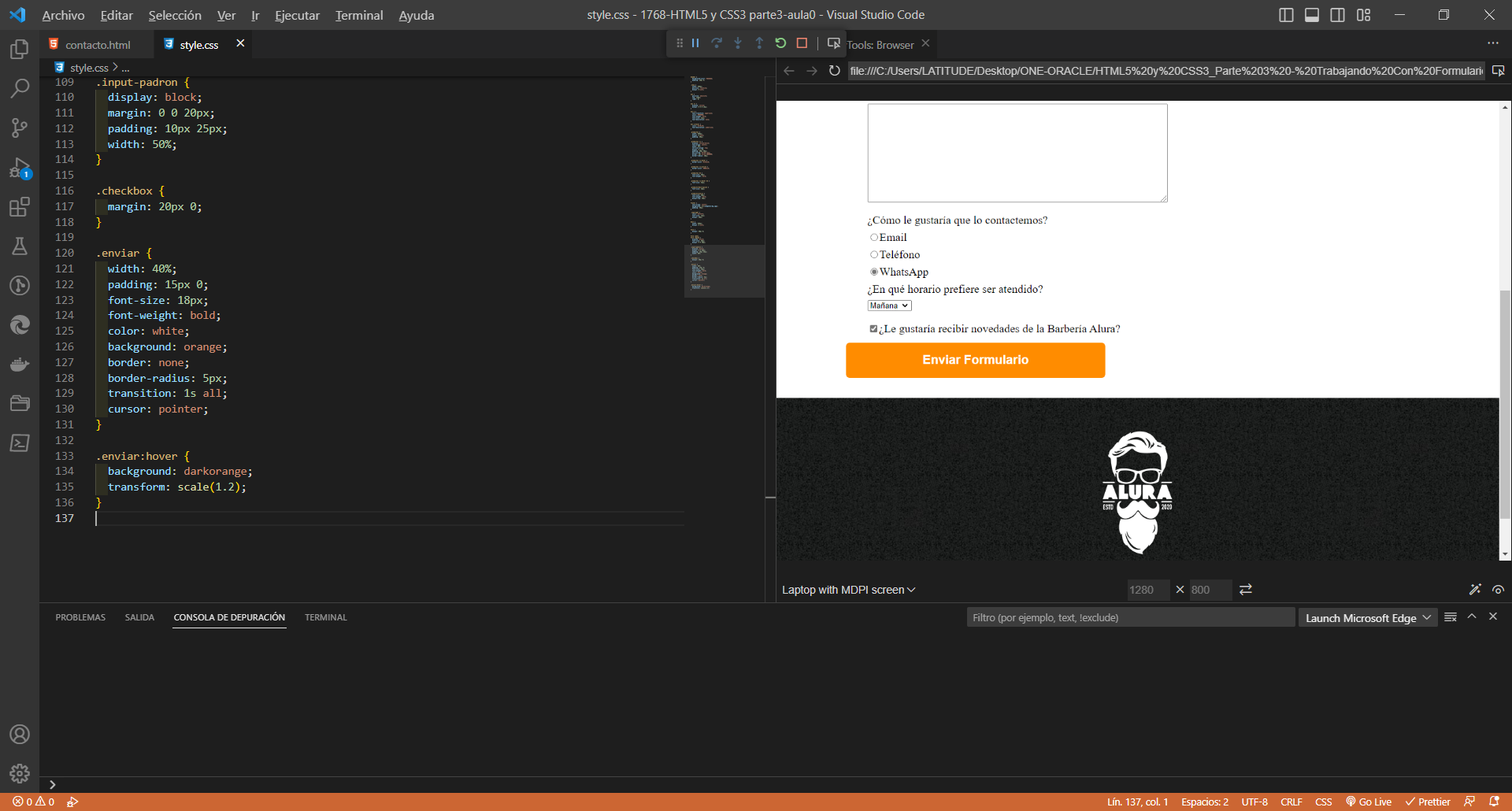
Task: Customize layout icon in title bar
Action: point(1363,15)
